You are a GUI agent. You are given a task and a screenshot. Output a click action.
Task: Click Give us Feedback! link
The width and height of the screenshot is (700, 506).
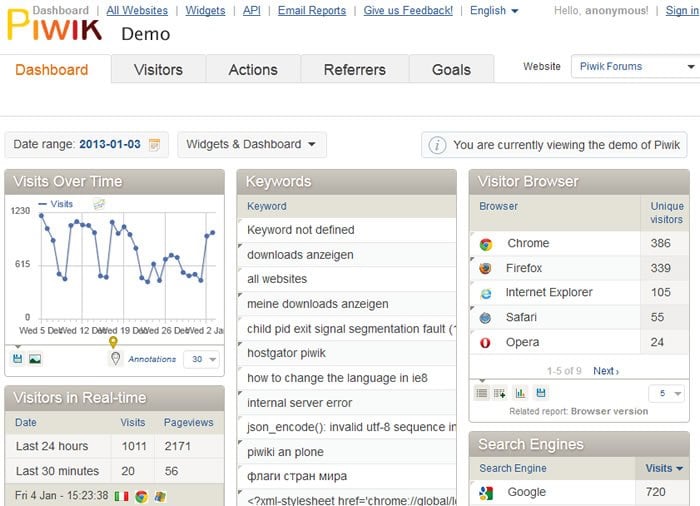(408, 10)
